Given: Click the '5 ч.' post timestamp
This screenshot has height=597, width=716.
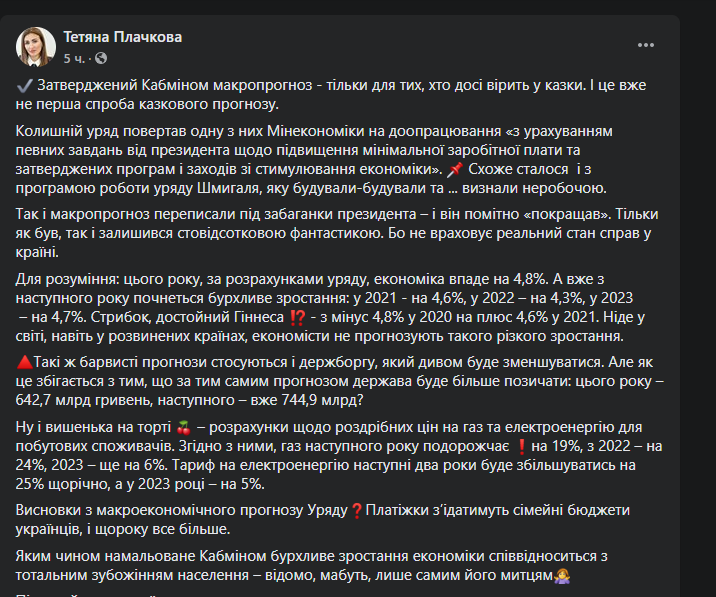Looking at the screenshot, I should click(x=73, y=56).
